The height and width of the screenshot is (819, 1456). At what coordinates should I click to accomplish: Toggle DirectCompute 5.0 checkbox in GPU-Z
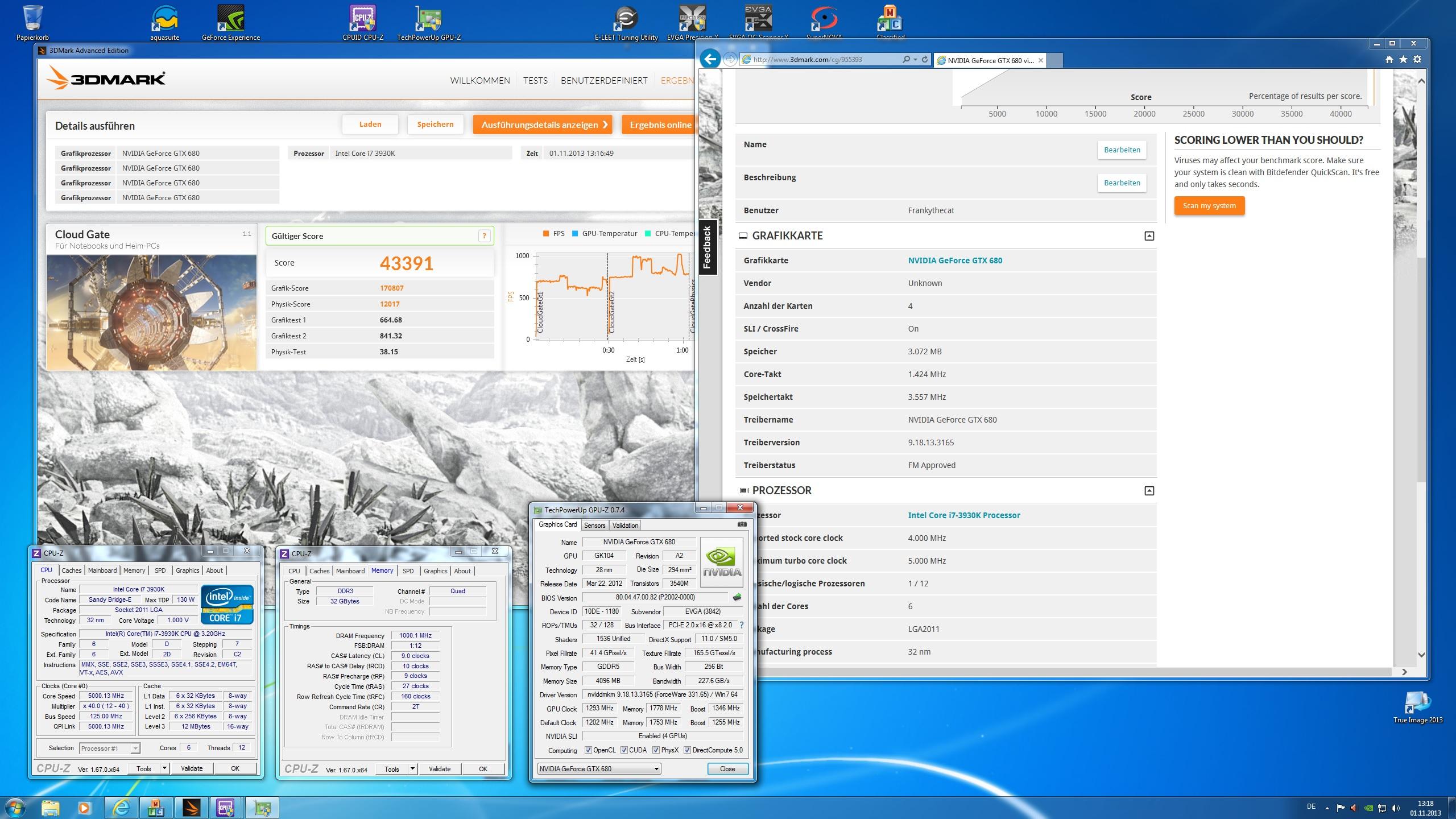click(687, 750)
